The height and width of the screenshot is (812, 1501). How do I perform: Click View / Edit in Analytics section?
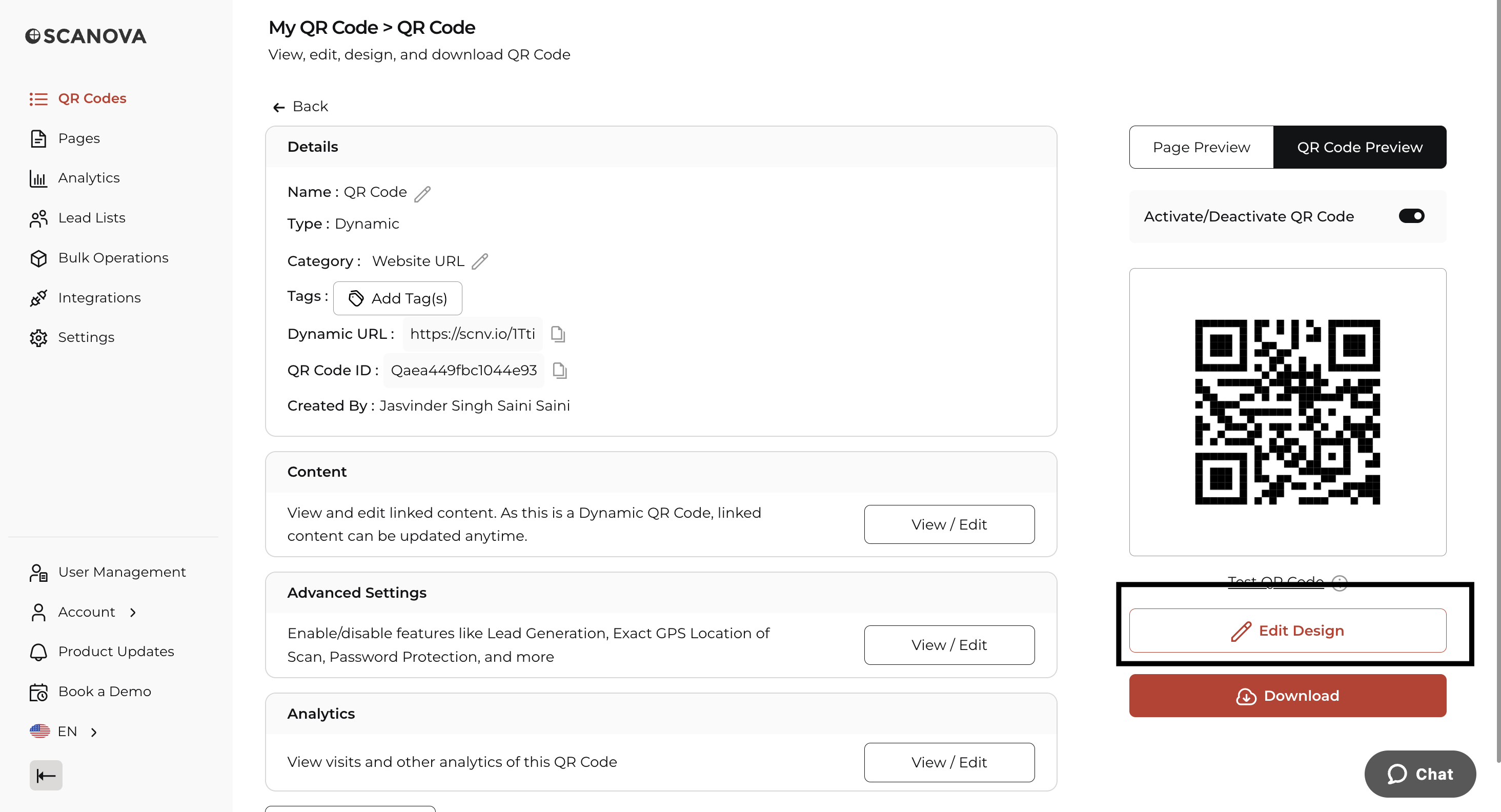(949, 762)
